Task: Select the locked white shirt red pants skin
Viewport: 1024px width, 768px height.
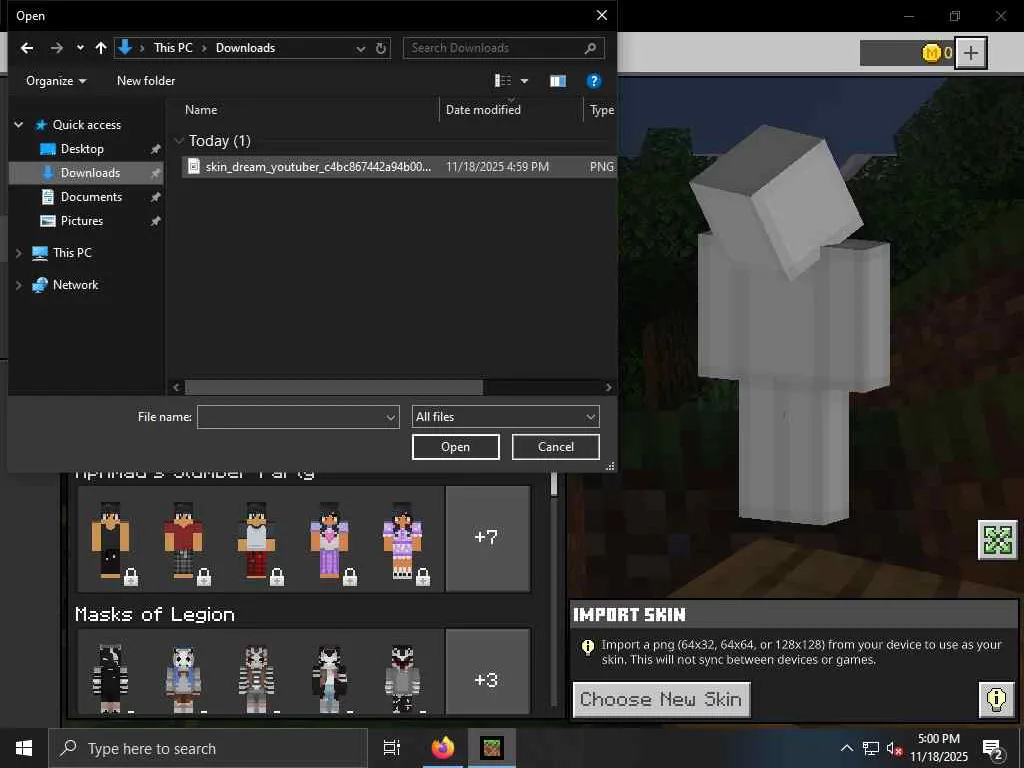Action: [x=257, y=541]
